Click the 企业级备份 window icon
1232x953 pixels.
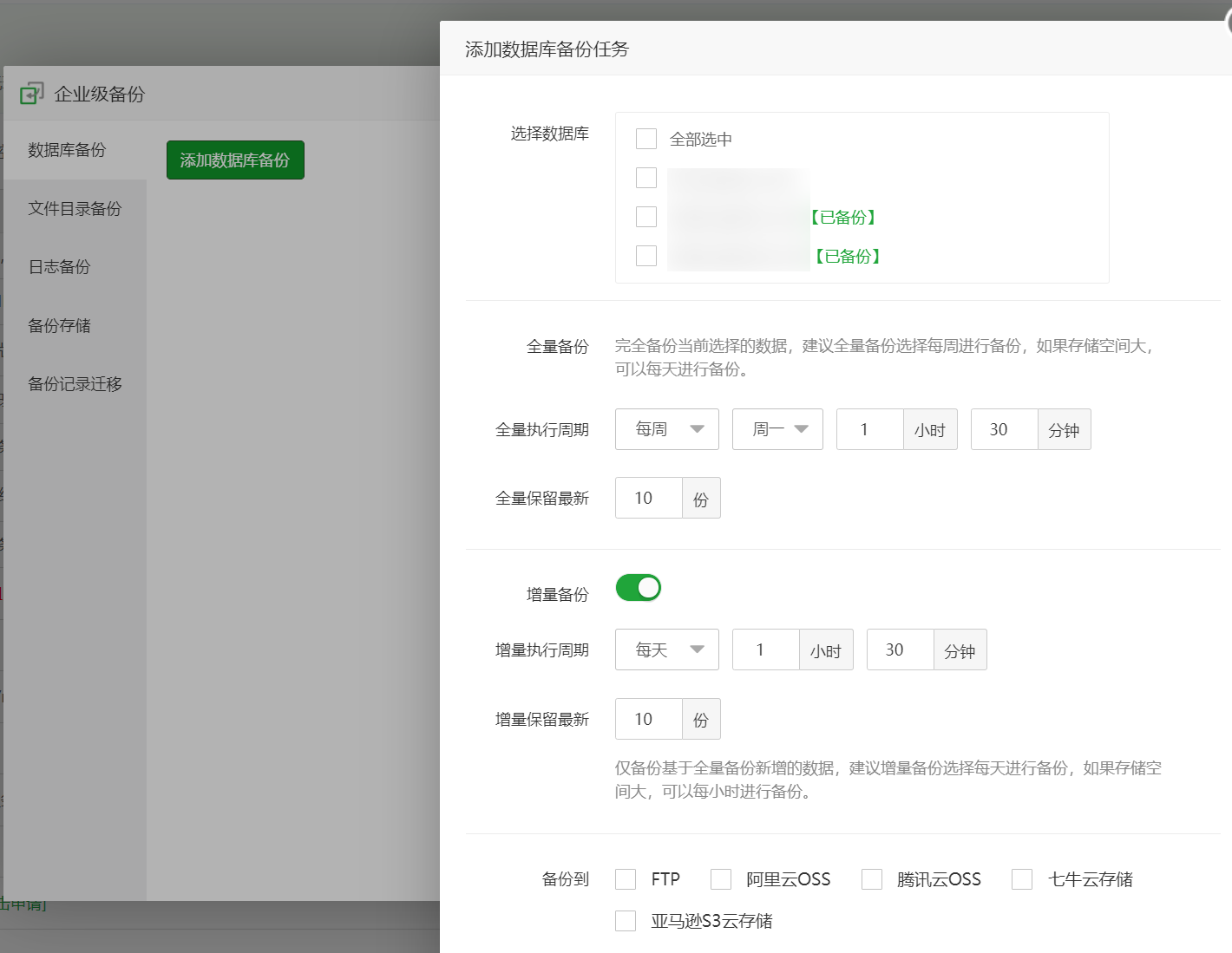pyautogui.click(x=32, y=94)
